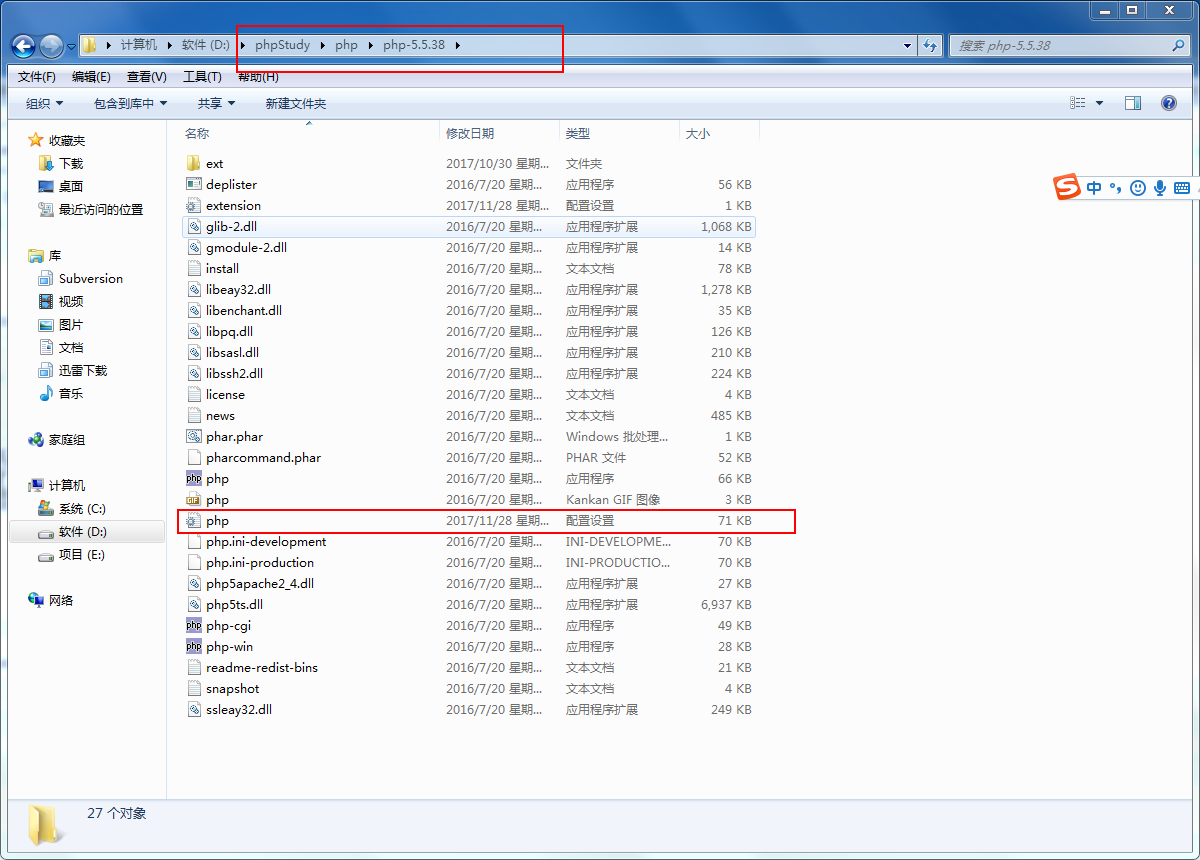Open 桌面 in favorites
This screenshot has height=860, width=1200.
point(70,186)
